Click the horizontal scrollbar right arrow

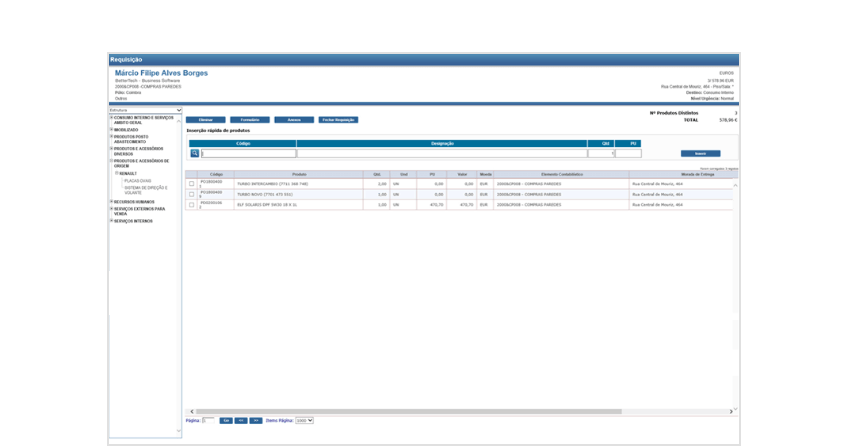coord(731,411)
